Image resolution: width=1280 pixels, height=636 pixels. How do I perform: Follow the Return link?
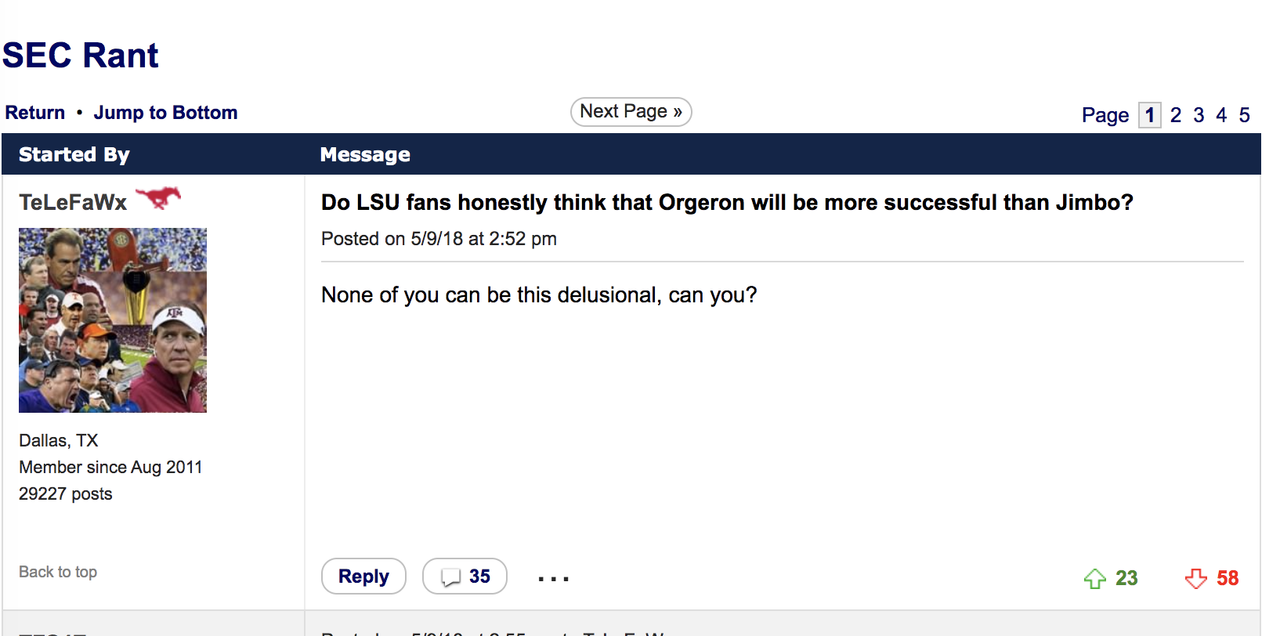[35, 113]
